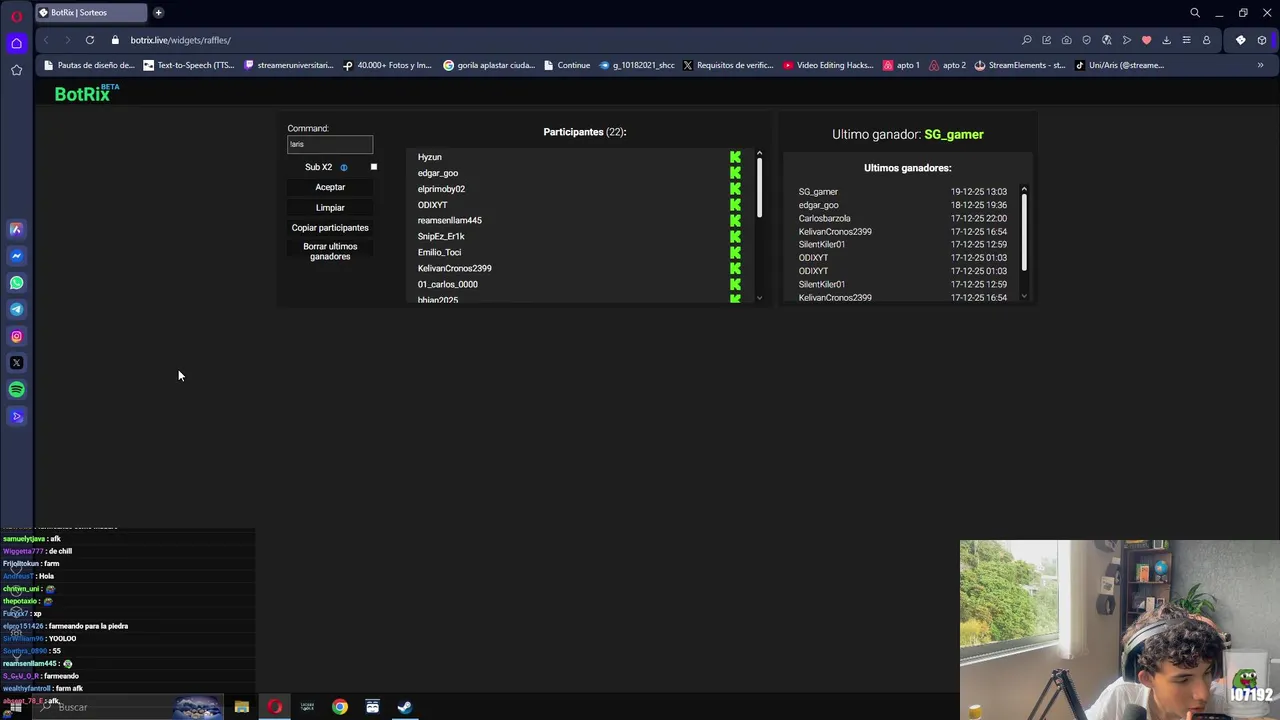1280x720 pixels.
Task: Open the browser downloads icon
Action: point(1166,40)
